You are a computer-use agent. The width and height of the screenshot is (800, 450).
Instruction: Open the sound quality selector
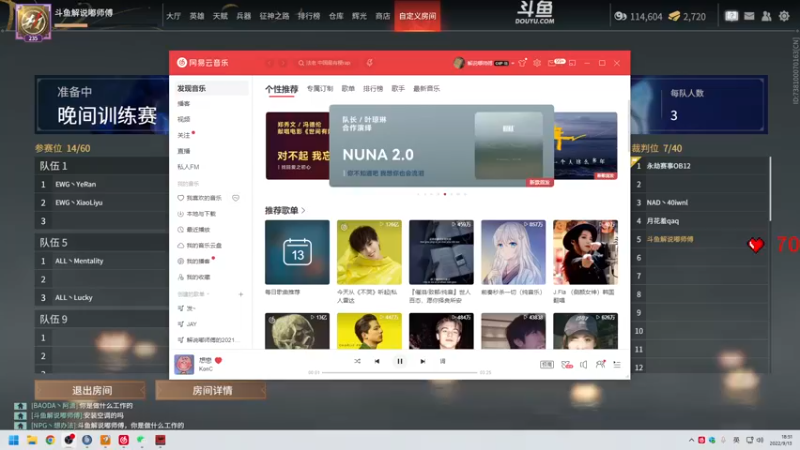pyautogui.click(x=546, y=364)
